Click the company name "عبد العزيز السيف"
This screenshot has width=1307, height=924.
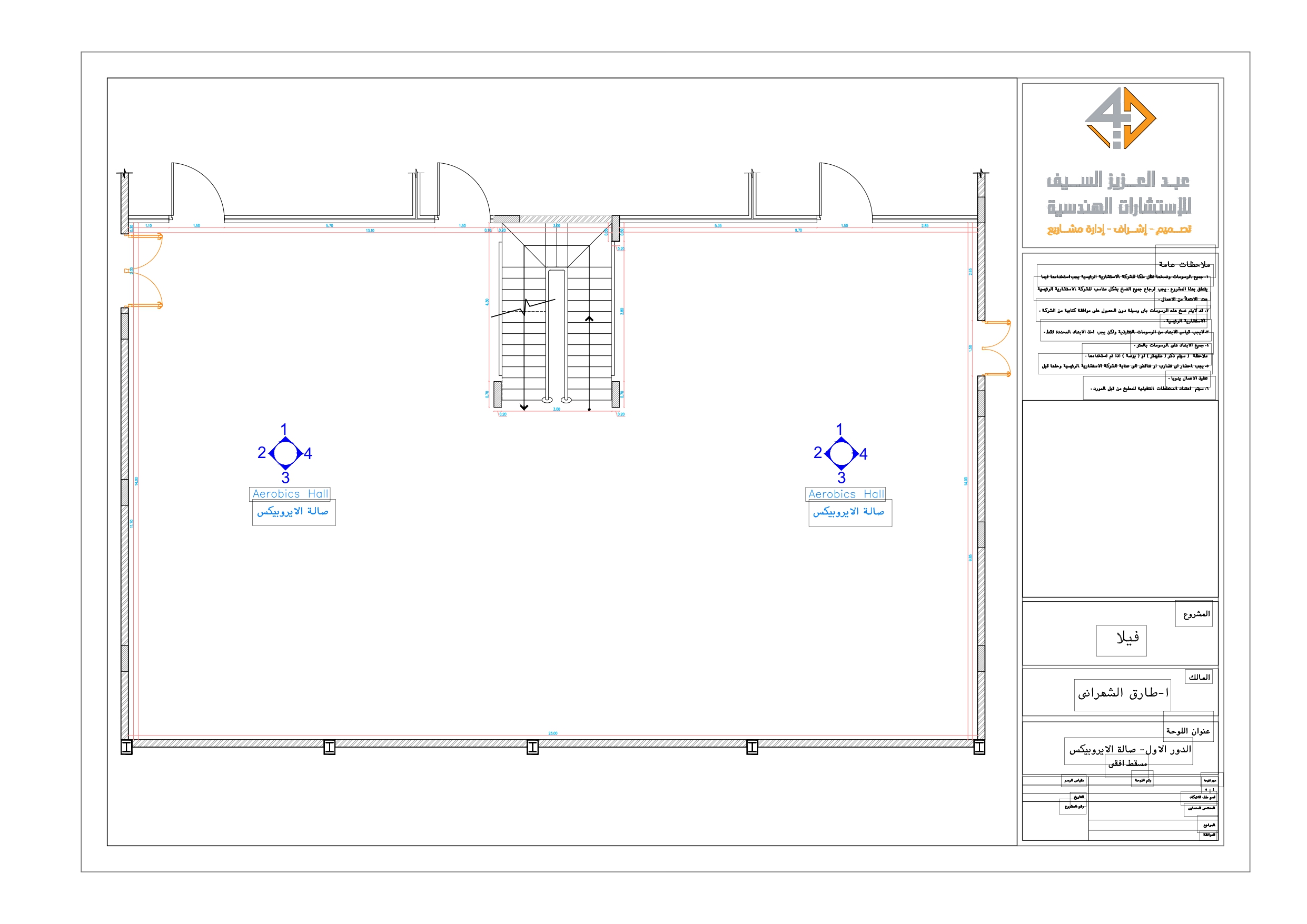pyautogui.click(x=1118, y=181)
